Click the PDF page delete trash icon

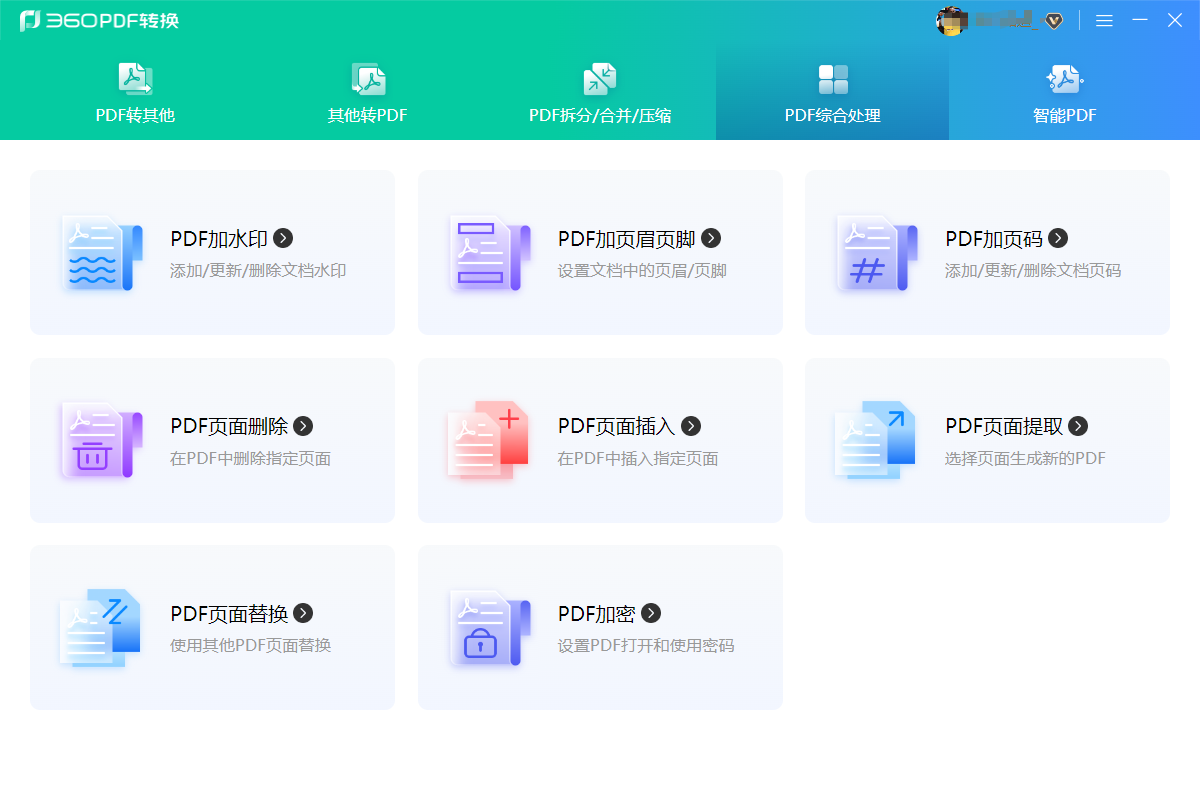tap(102, 440)
